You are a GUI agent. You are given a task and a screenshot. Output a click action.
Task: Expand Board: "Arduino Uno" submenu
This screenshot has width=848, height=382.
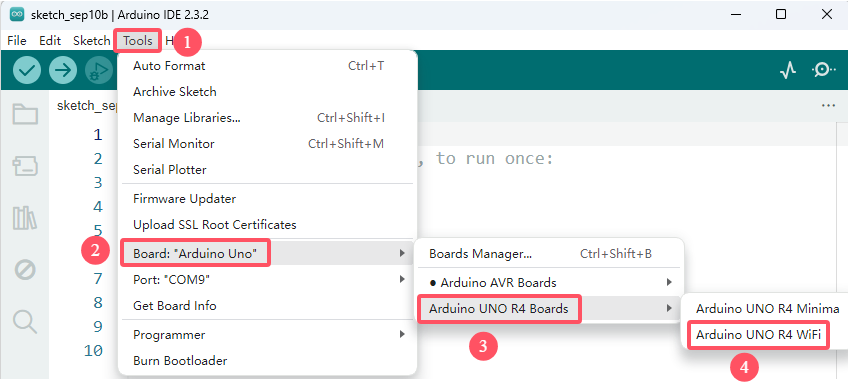[x=267, y=253]
